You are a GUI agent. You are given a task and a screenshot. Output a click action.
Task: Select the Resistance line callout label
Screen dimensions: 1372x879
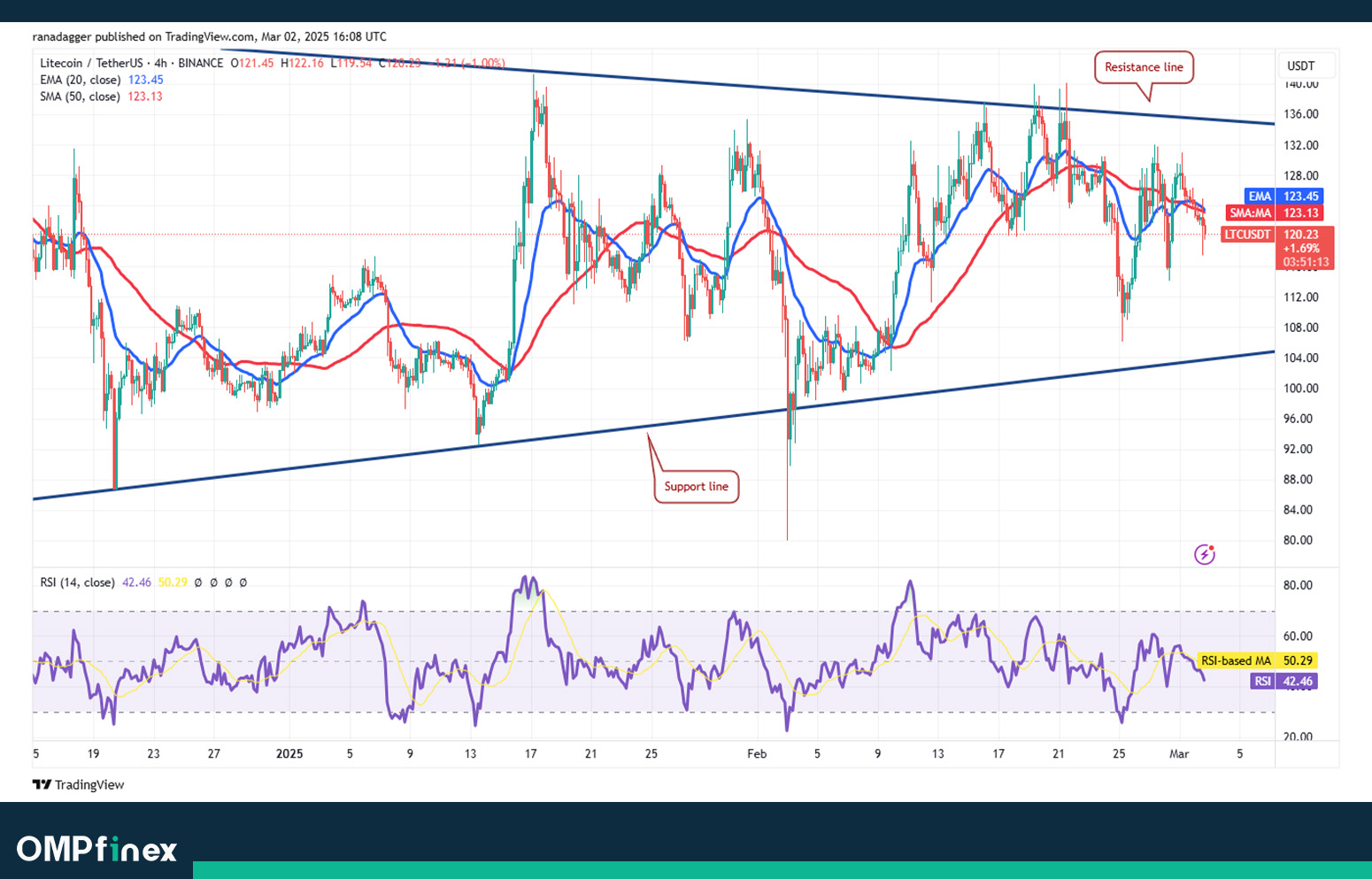point(1144,67)
